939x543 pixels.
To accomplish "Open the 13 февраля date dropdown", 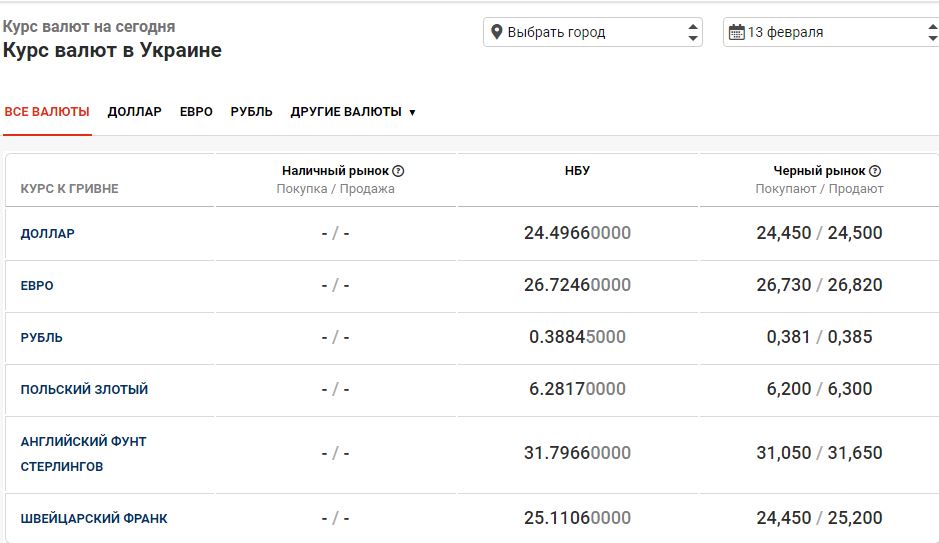I will [830, 32].
